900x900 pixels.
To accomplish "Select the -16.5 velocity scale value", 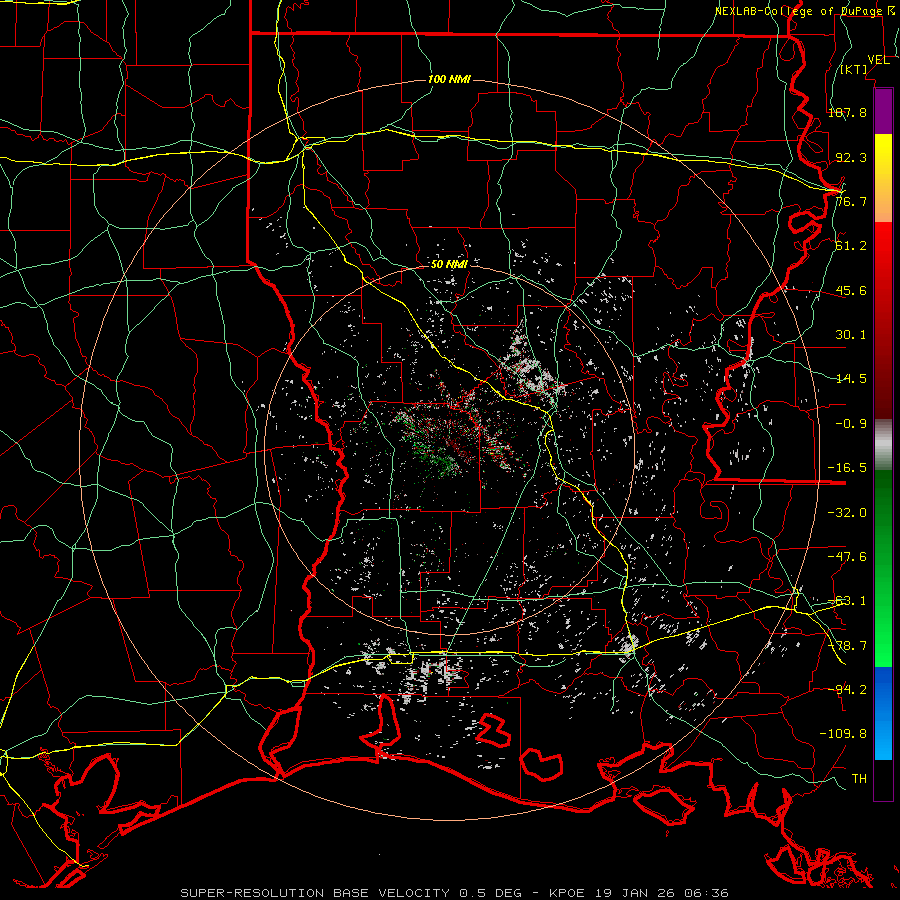I will 847,468.
